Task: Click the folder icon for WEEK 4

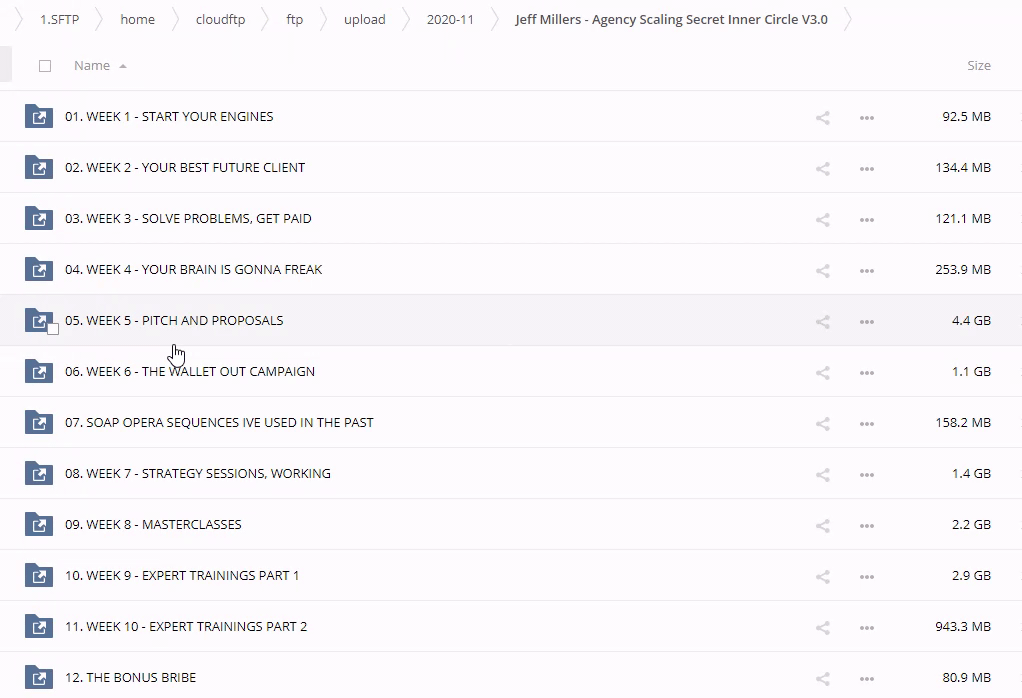Action: (38, 269)
